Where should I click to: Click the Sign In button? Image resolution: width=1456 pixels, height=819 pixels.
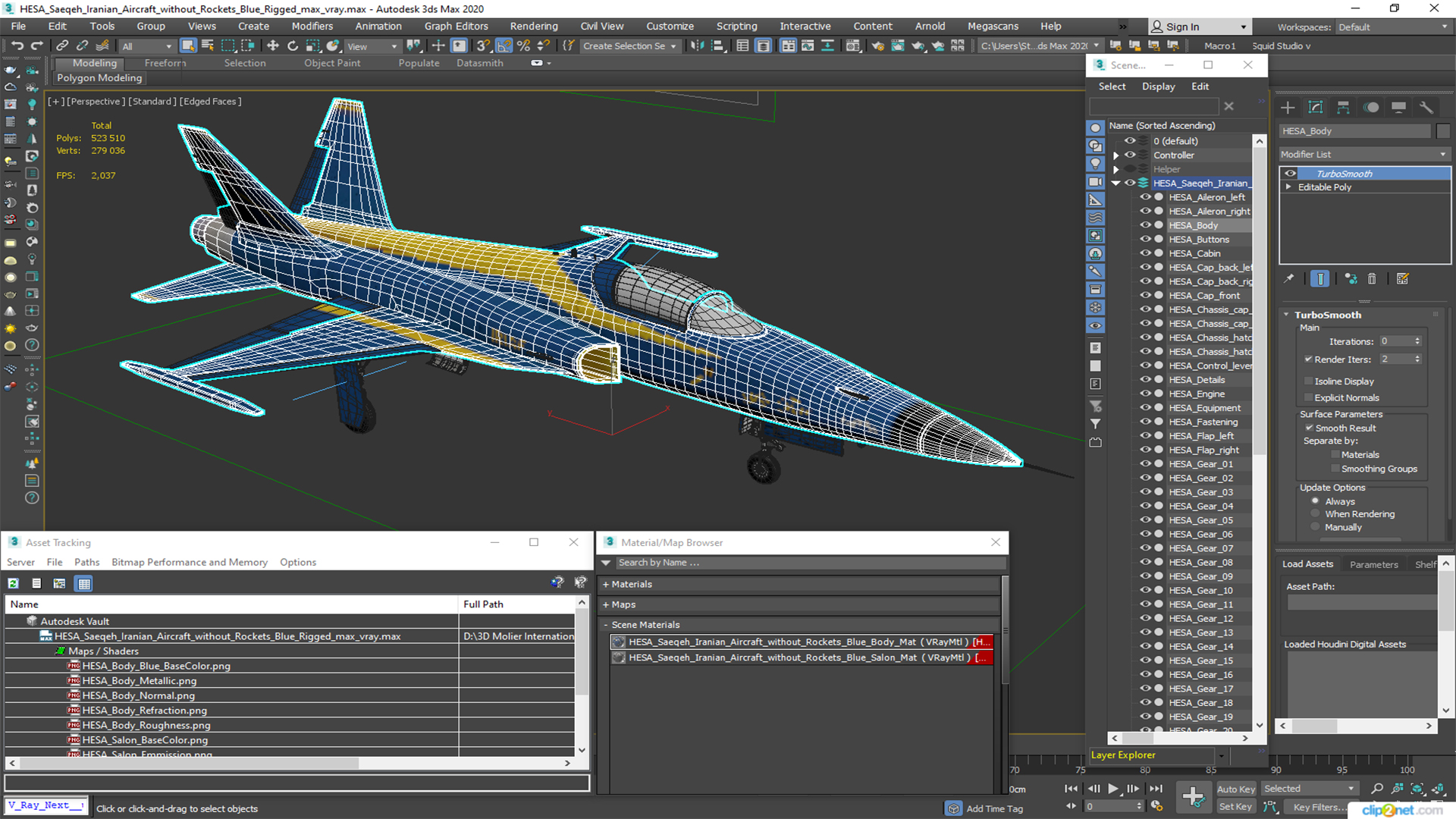(1198, 27)
